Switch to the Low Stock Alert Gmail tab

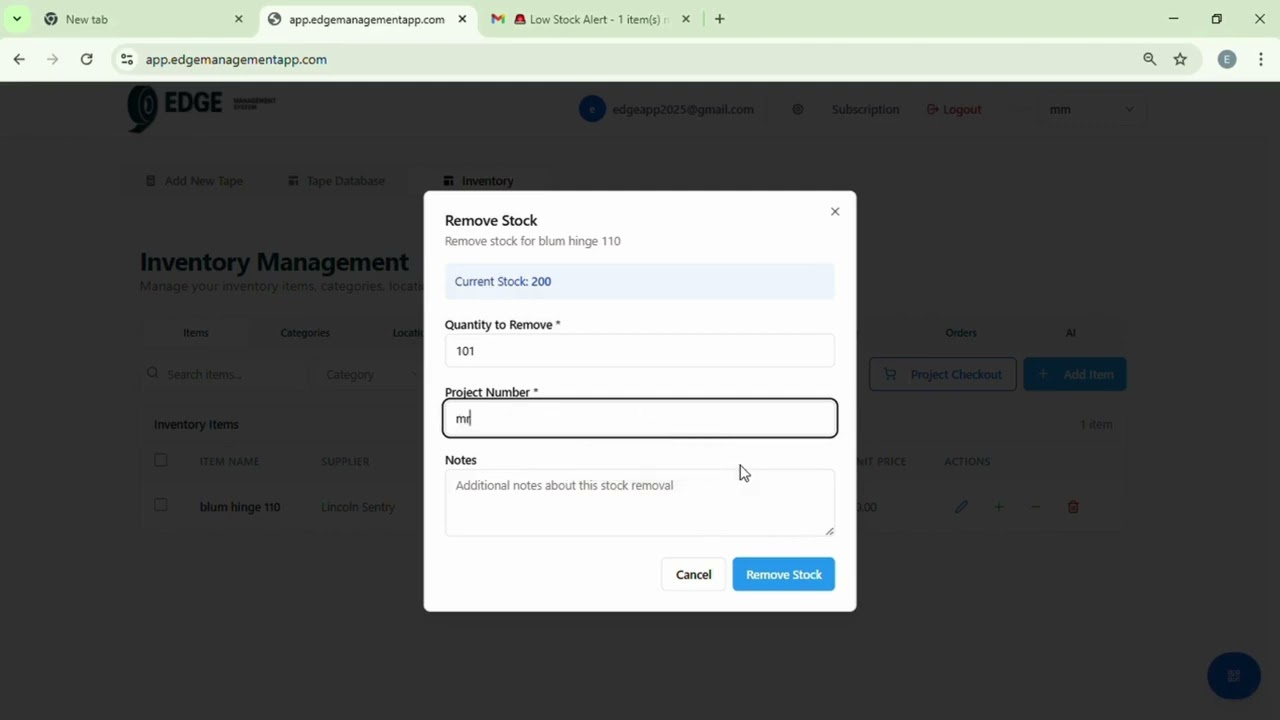(591, 19)
